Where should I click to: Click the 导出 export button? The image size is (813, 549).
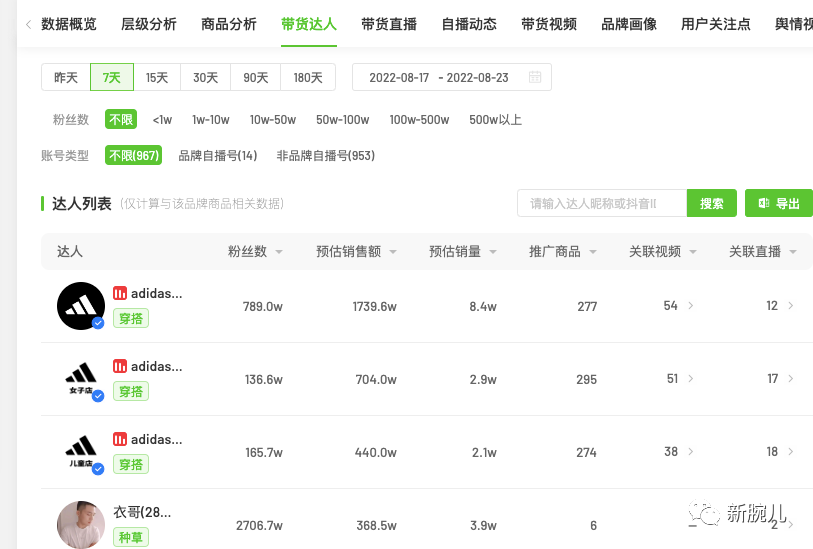779,203
